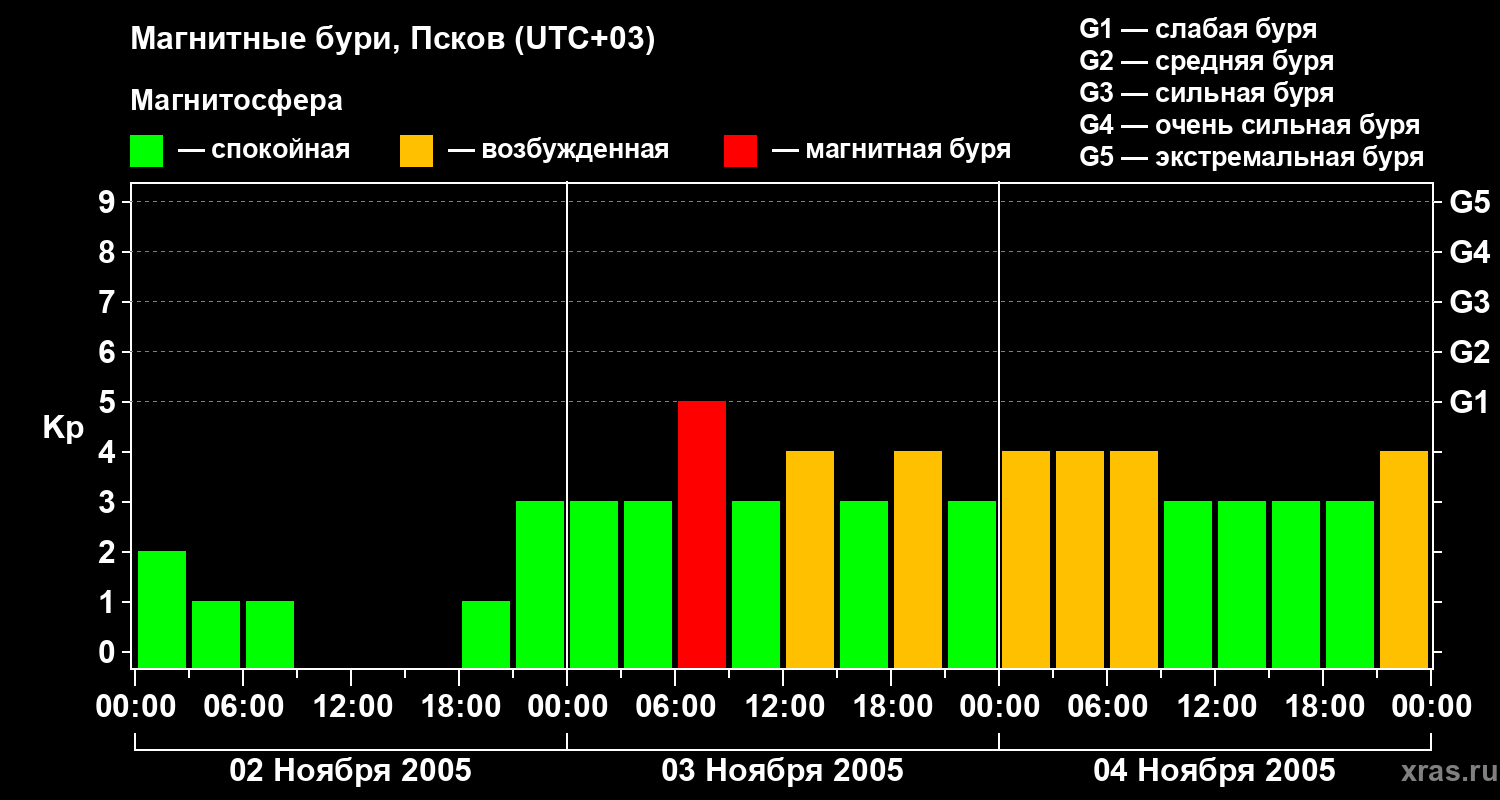Select the 'G1 — слабая буря' description line

[x=1198, y=29]
